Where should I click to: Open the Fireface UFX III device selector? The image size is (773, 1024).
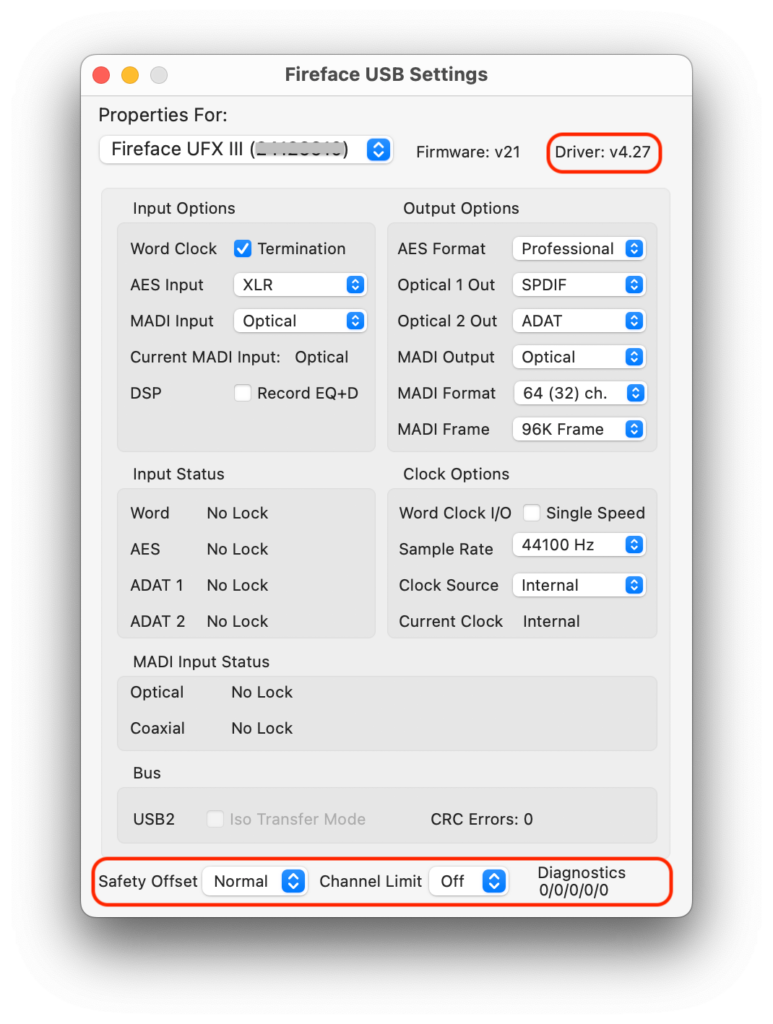click(x=246, y=150)
